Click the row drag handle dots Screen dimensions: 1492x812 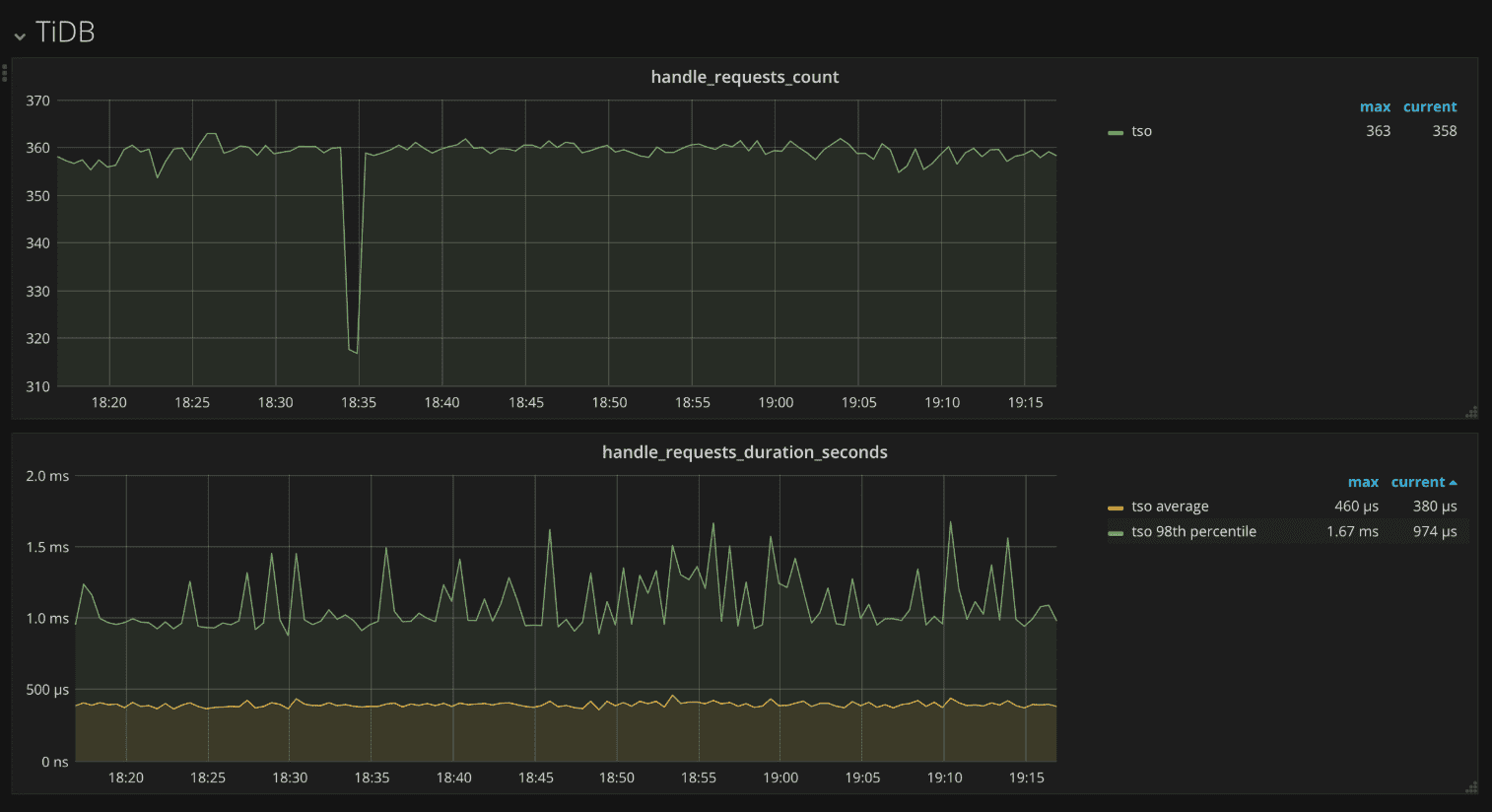point(5,72)
